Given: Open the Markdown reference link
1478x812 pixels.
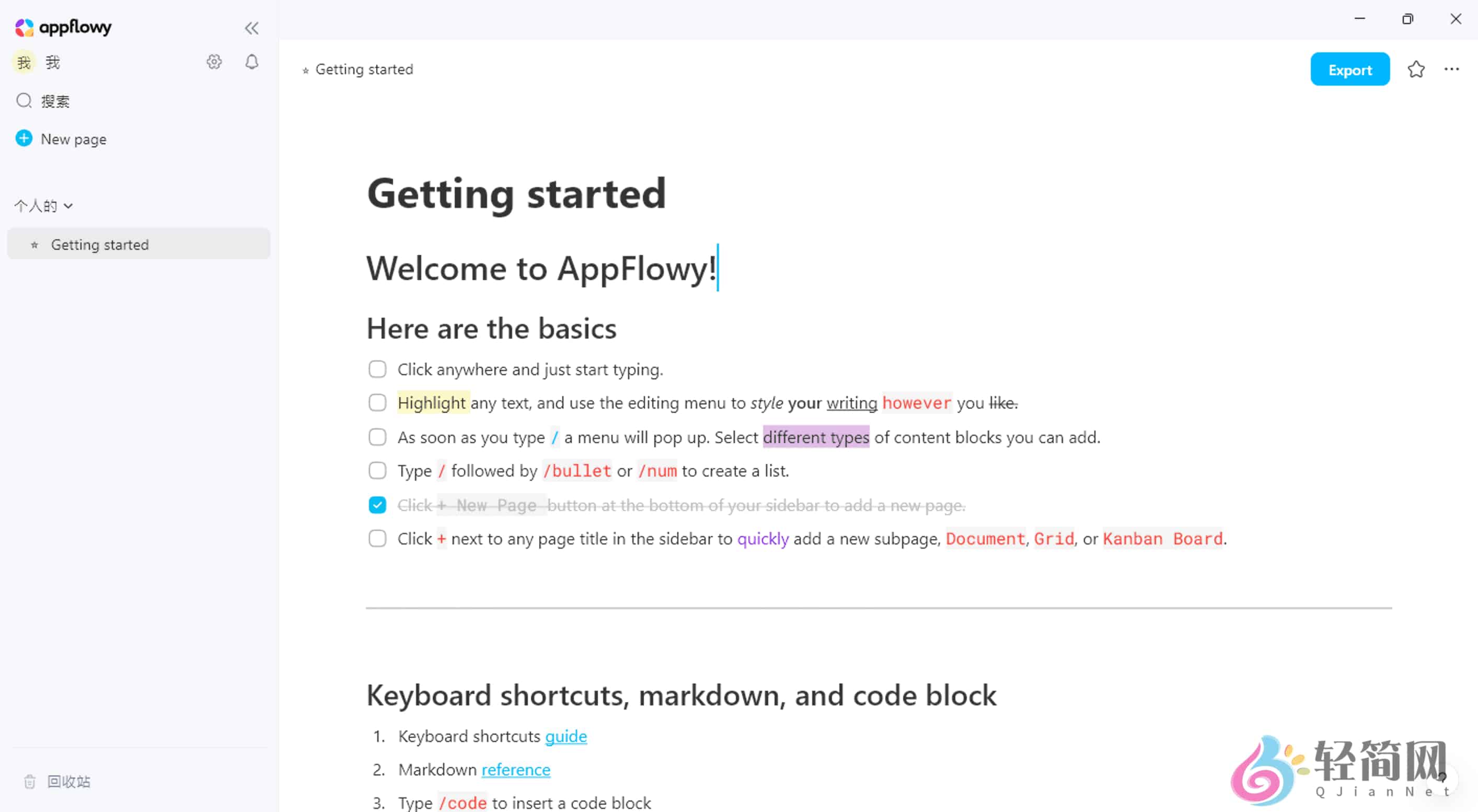Looking at the screenshot, I should [x=515, y=770].
